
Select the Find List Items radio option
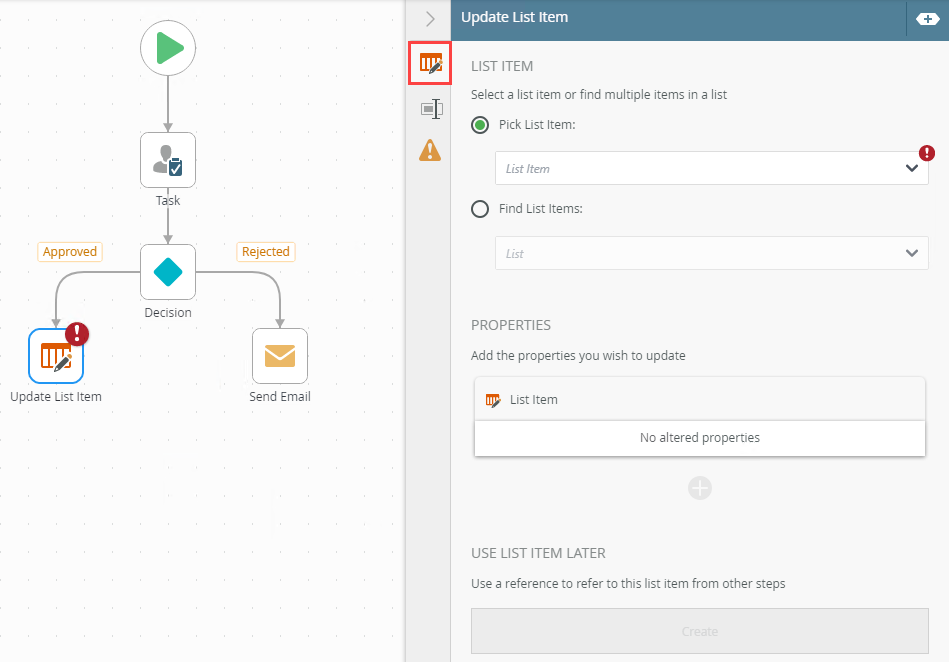(480, 209)
